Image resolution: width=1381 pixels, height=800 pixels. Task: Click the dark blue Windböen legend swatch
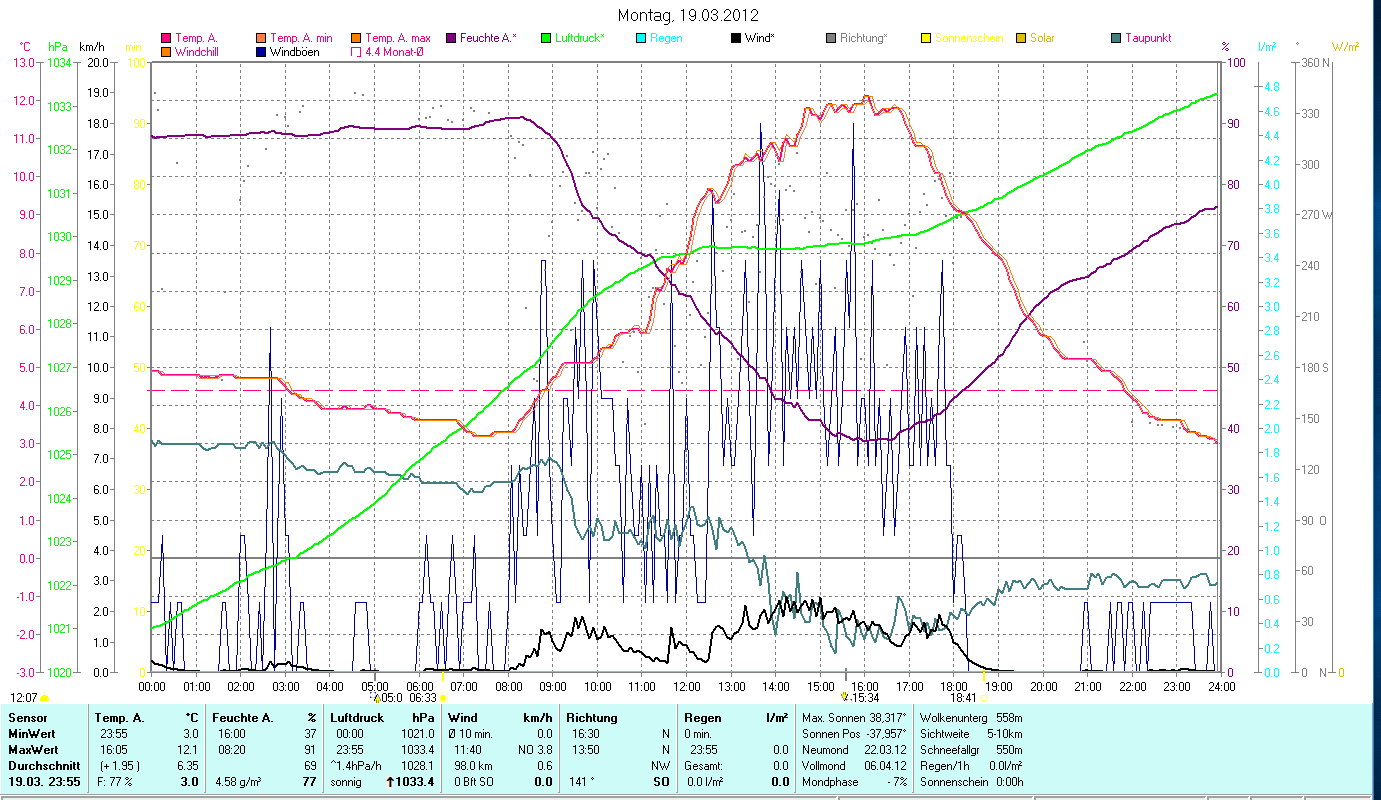(261, 51)
